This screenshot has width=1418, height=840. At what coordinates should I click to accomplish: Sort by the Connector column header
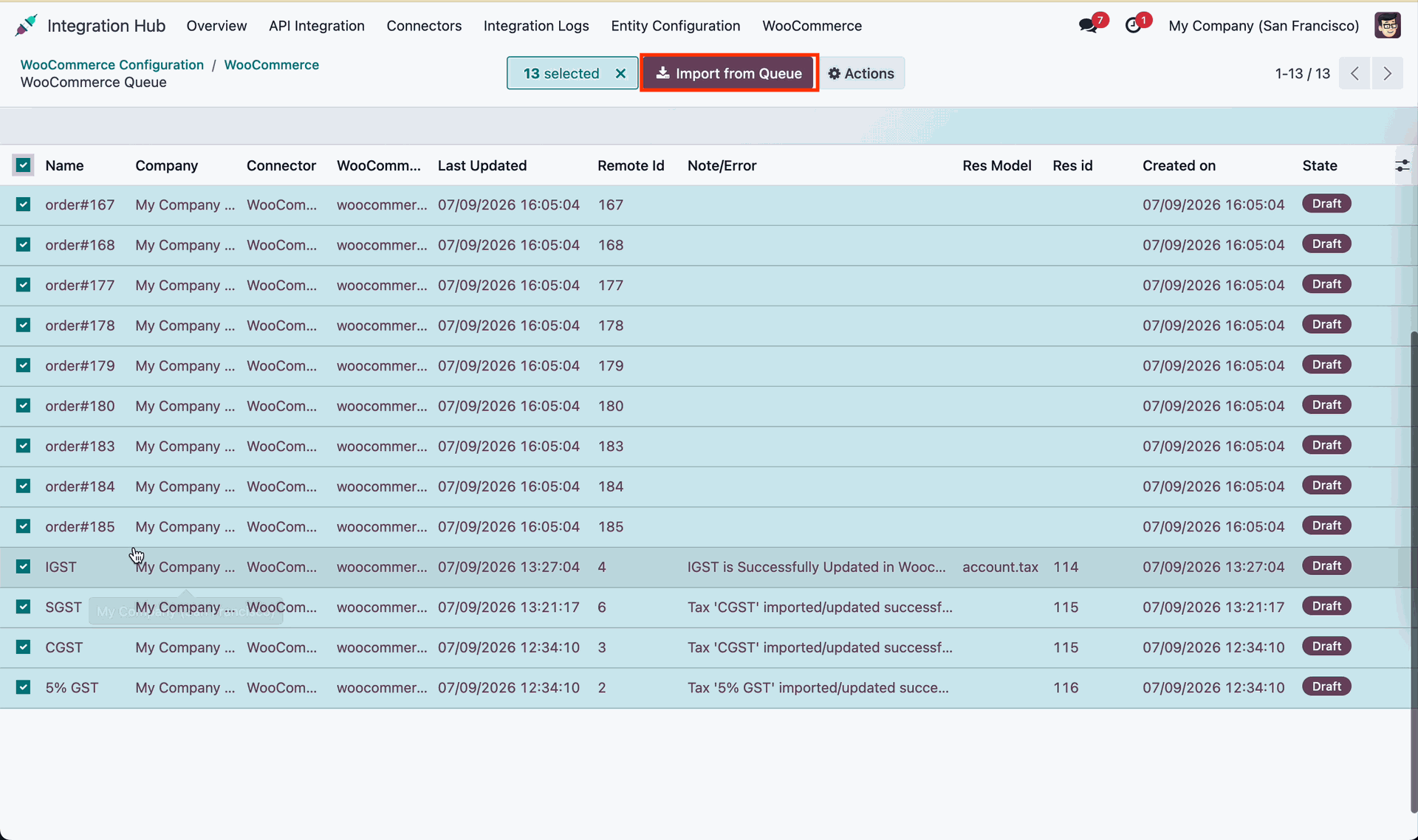click(x=281, y=165)
